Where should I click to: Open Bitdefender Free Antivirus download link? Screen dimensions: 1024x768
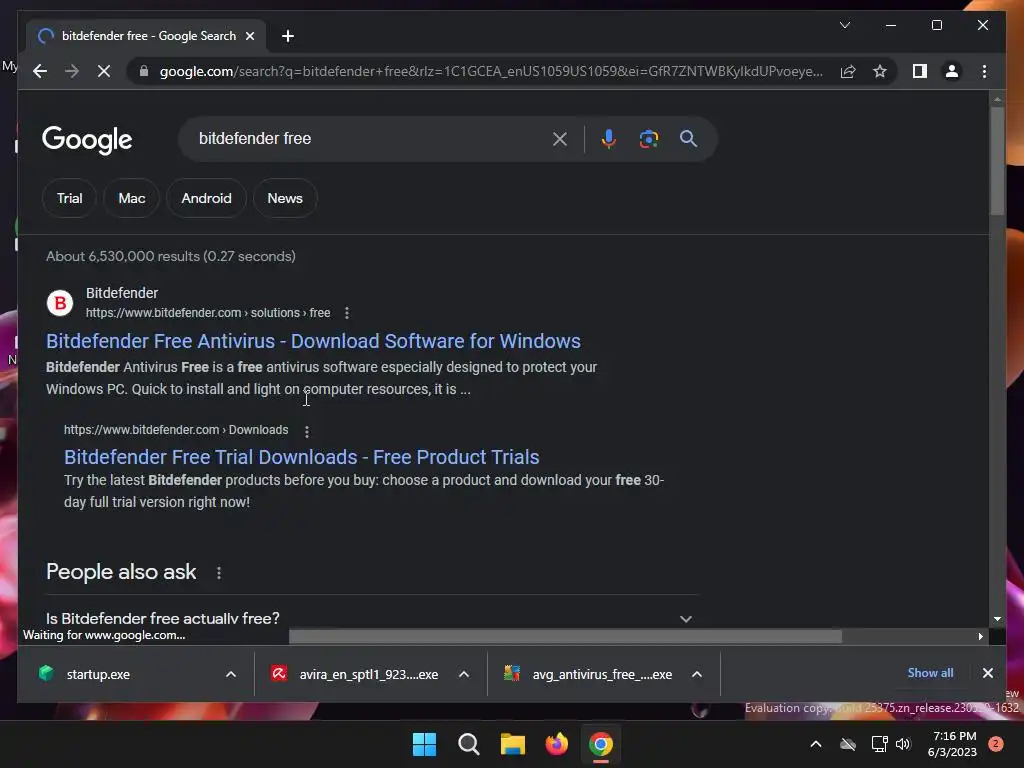tap(313, 341)
